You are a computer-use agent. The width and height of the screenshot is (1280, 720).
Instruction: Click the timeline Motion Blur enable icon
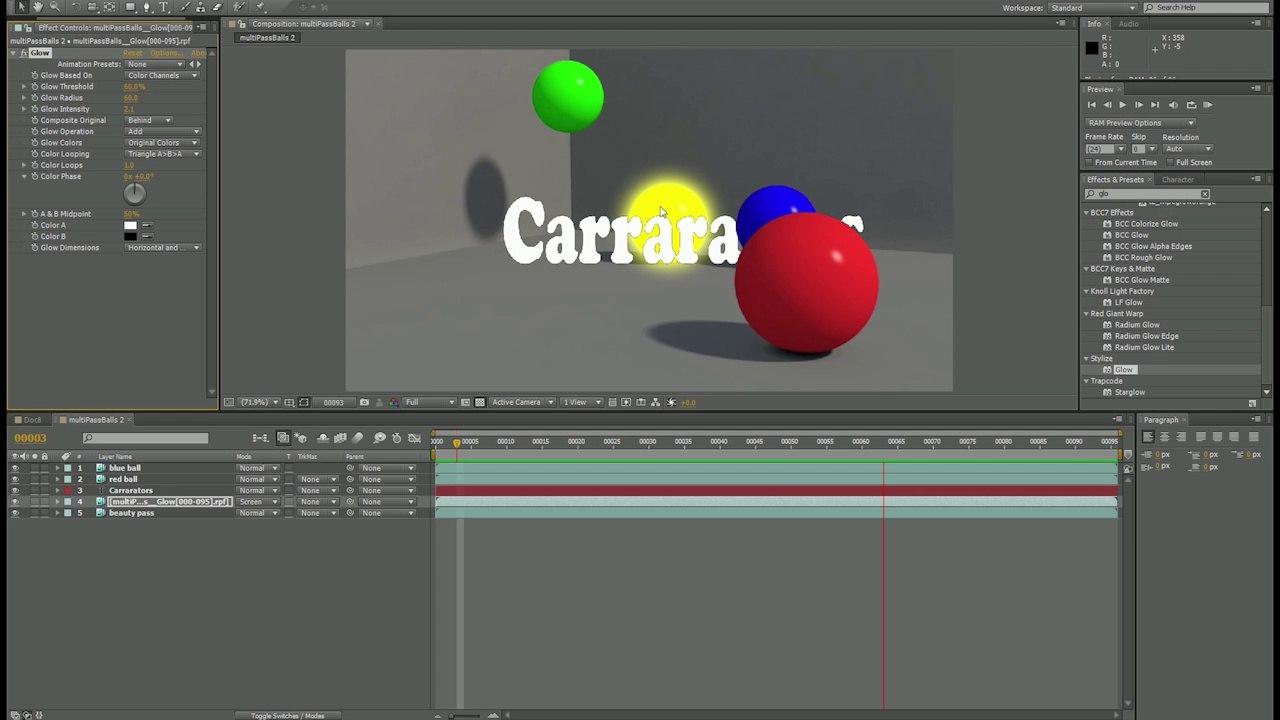click(x=358, y=438)
